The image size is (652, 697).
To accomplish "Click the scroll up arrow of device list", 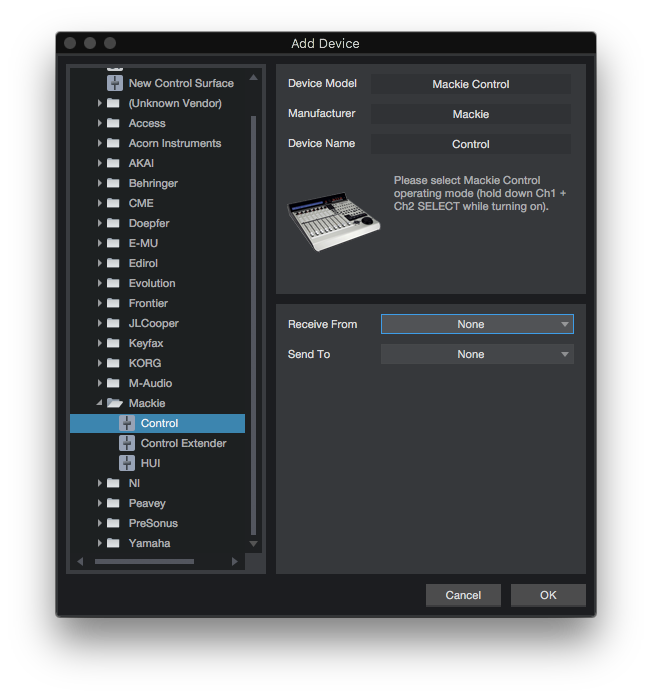I will (253, 77).
